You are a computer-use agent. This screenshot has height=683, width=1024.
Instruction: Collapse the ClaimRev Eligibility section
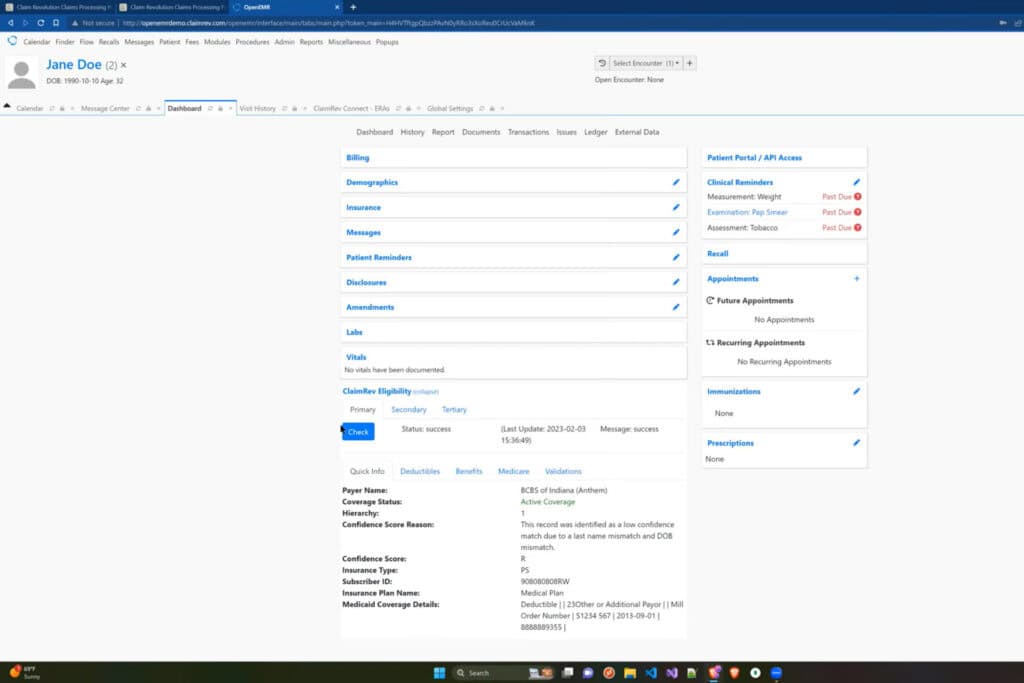pyautogui.click(x=426, y=391)
